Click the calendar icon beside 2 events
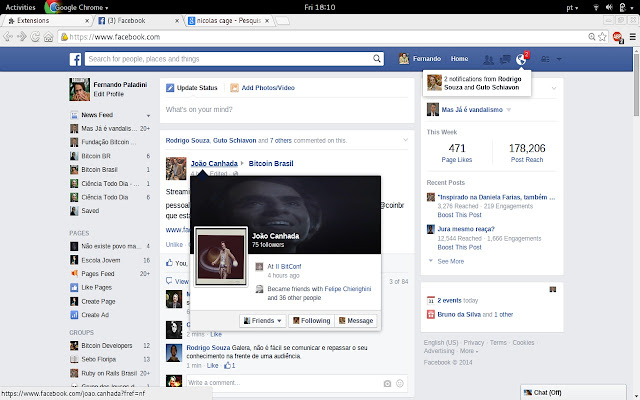This screenshot has height=400, width=640. click(x=431, y=300)
